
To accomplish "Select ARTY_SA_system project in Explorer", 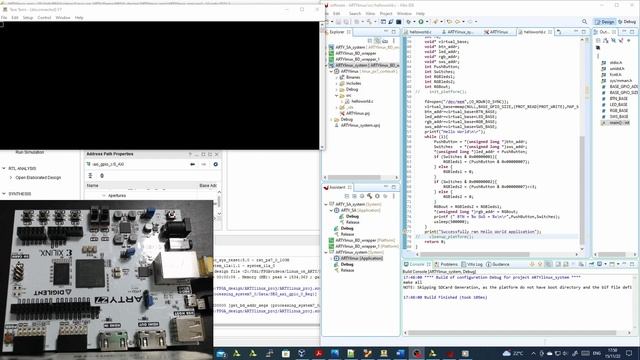I will (350, 47).
